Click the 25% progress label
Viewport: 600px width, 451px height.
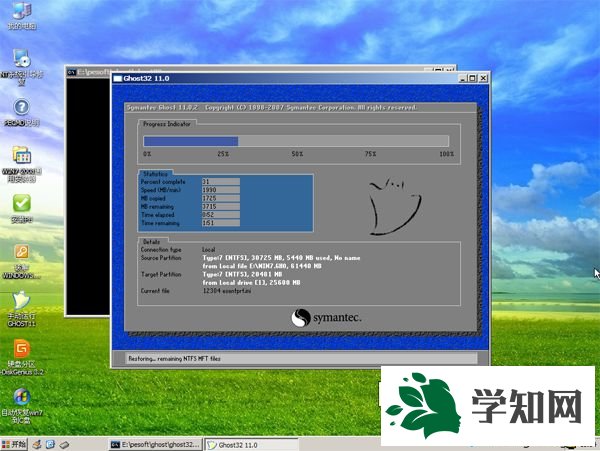point(223,154)
